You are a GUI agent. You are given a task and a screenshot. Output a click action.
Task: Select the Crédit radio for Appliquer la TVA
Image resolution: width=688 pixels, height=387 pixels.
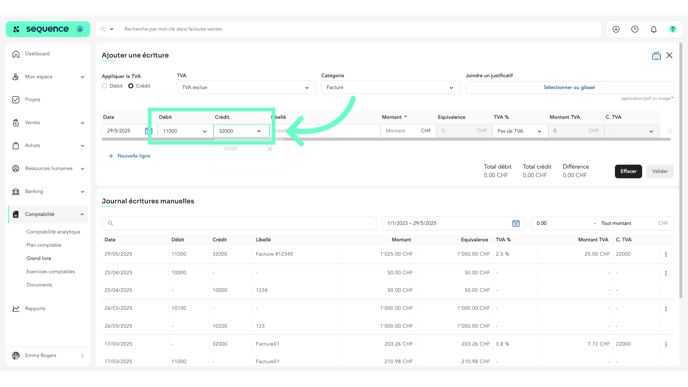[x=131, y=86]
